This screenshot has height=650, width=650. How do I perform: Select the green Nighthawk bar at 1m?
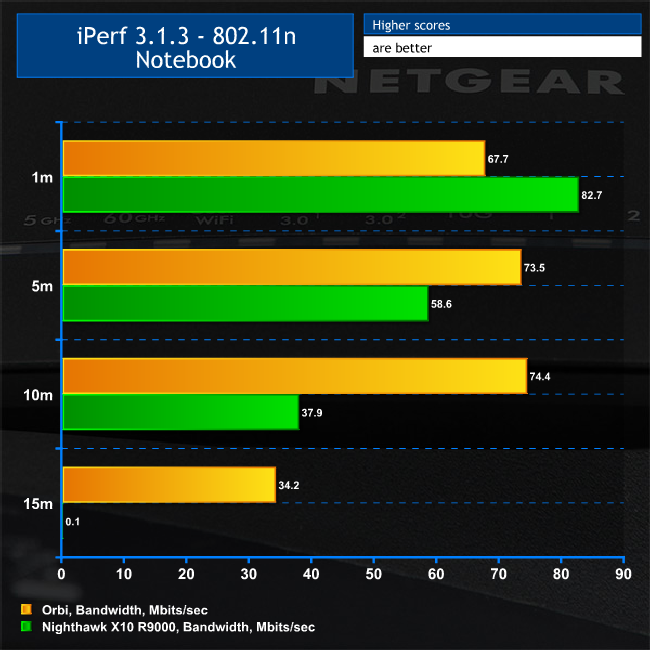coord(320,194)
